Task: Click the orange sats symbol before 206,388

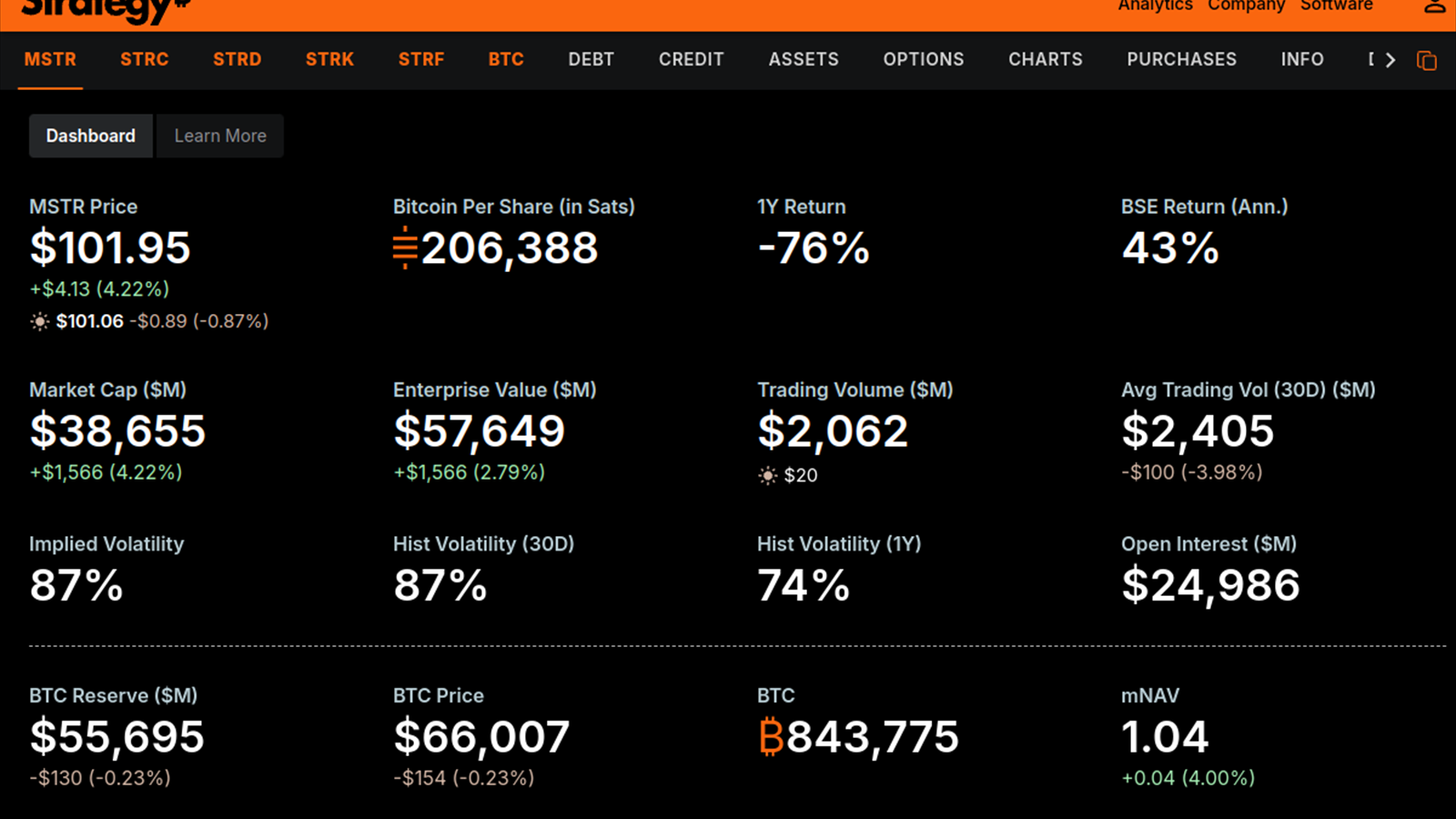Action: pos(405,248)
